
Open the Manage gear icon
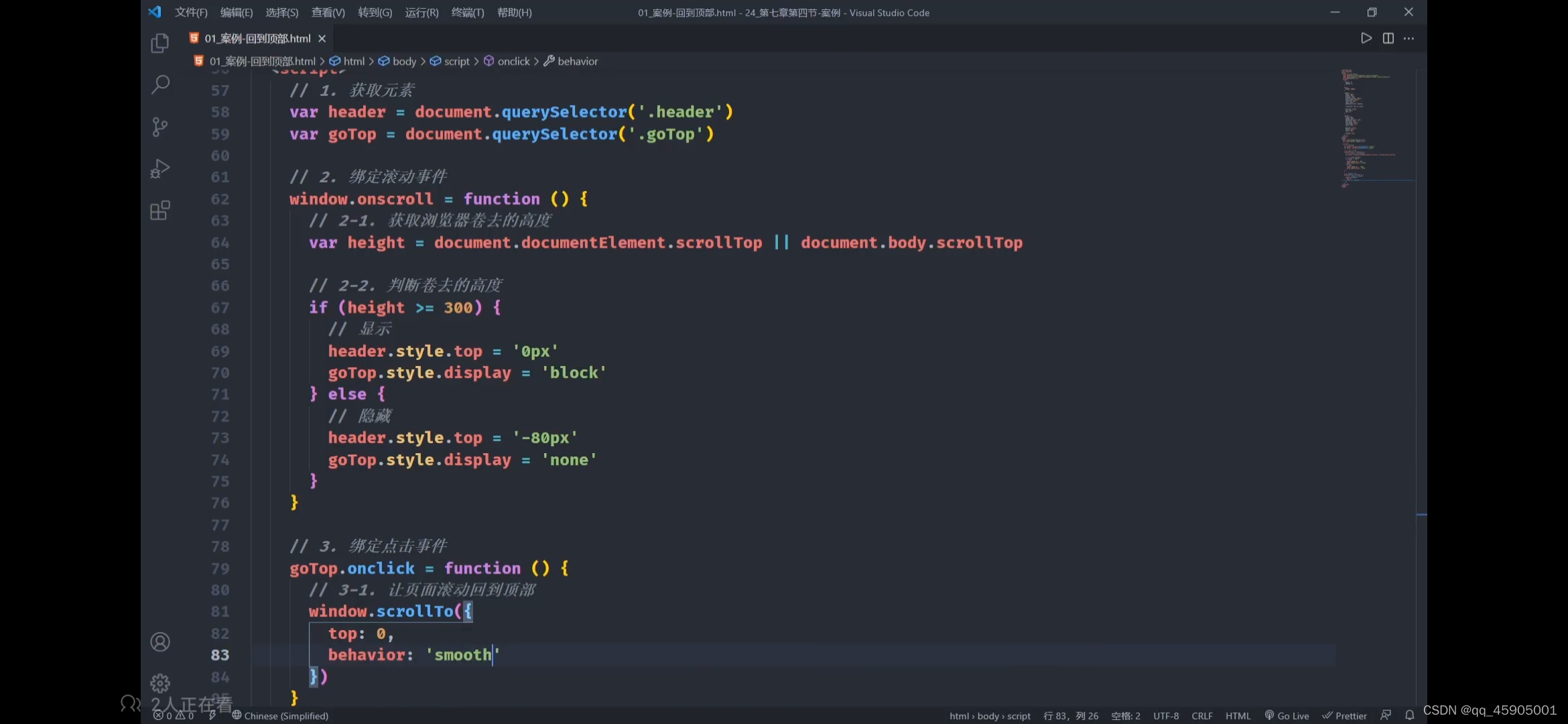[159, 683]
